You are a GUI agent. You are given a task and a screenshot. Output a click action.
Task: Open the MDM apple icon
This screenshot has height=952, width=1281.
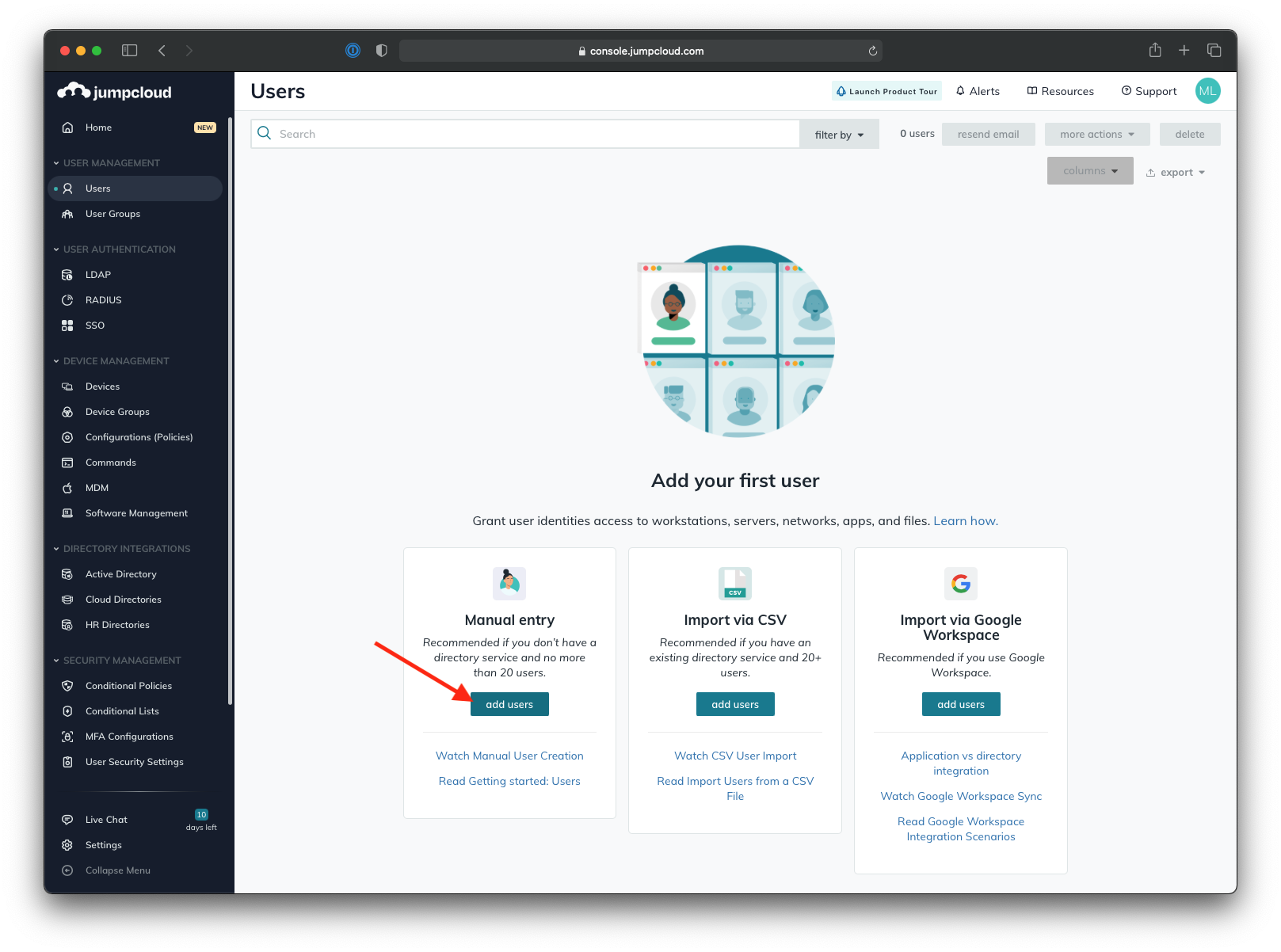tap(67, 488)
